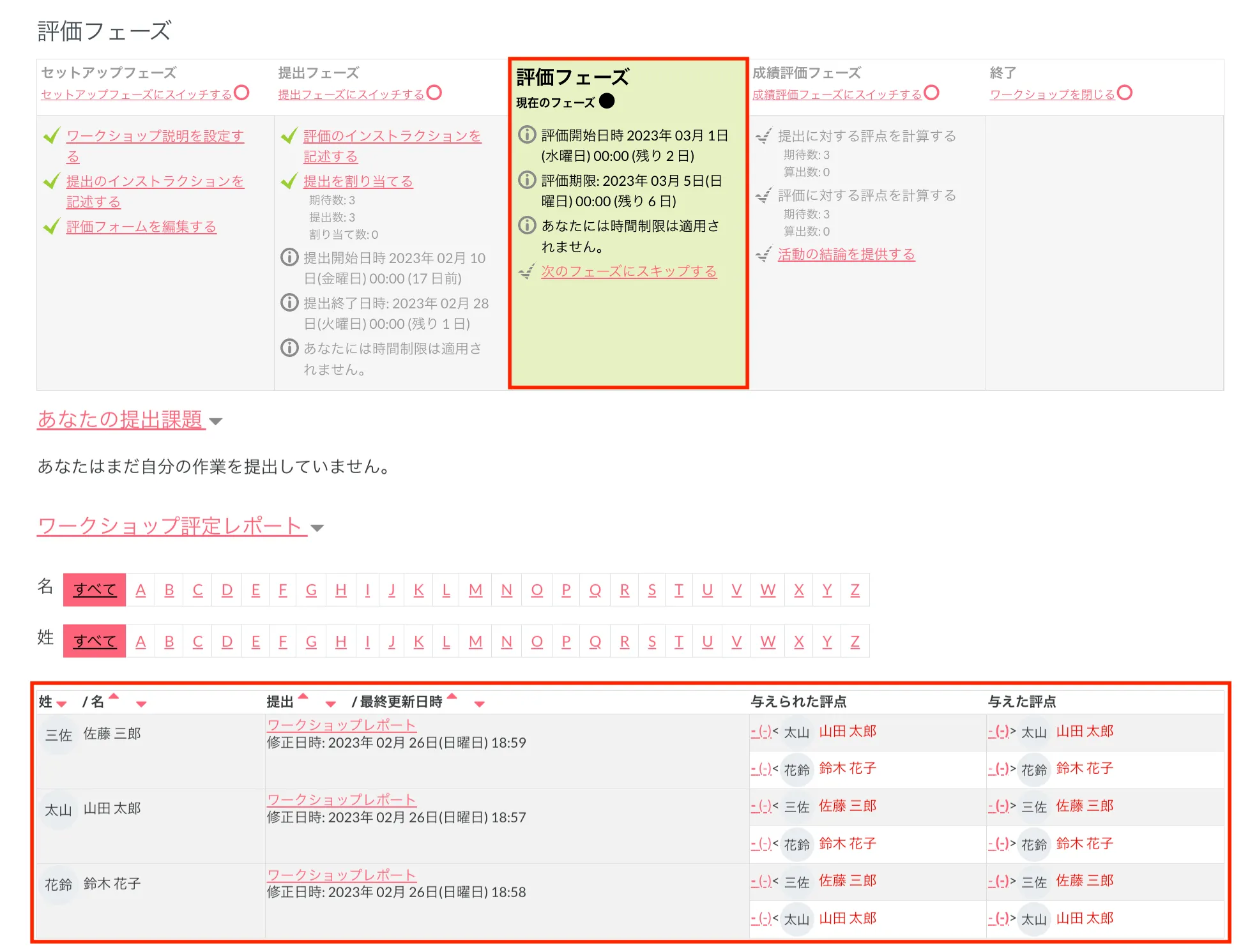Image resolution: width=1257 pixels, height=952 pixels.
Task: Select すべて in 姓 filter row
Action: (95, 641)
